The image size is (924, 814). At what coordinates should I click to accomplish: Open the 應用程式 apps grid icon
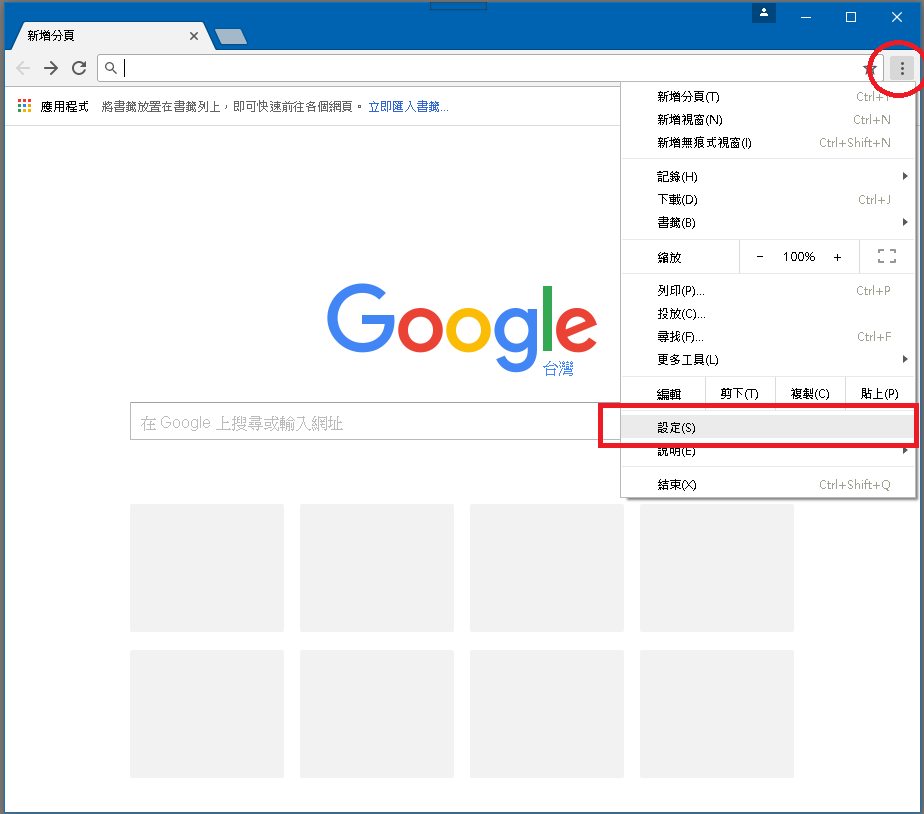(25, 106)
